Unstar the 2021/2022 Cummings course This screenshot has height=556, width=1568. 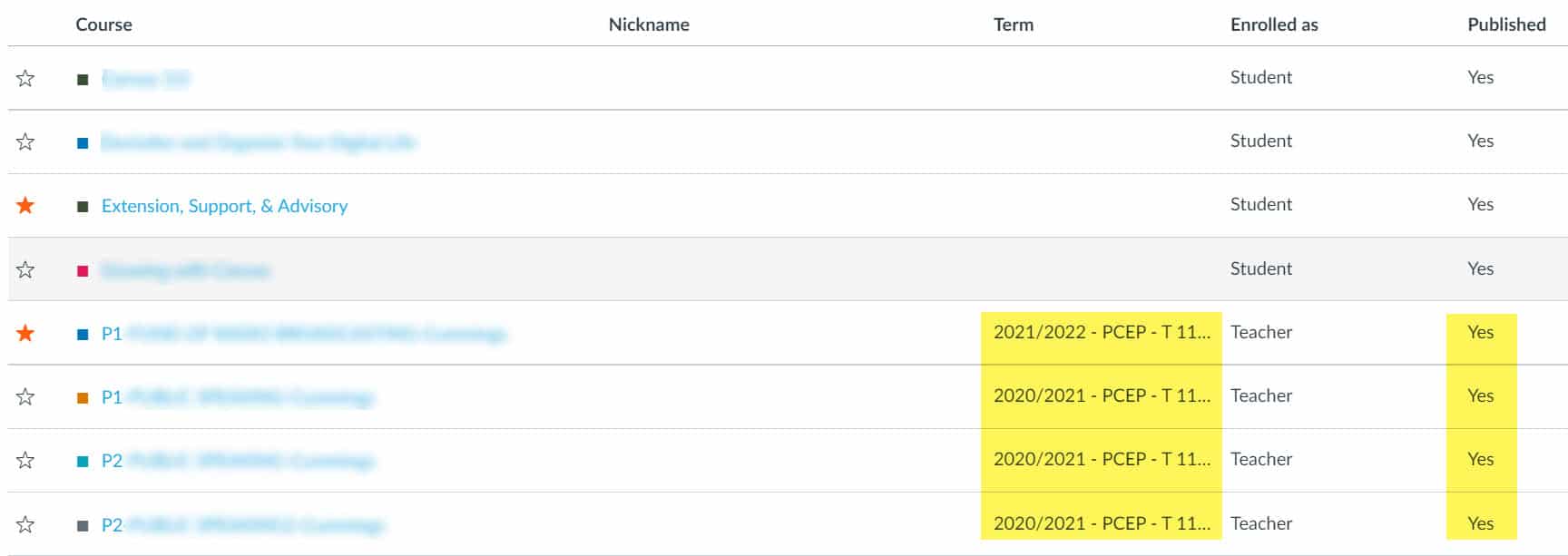click(x=24, y=333)
